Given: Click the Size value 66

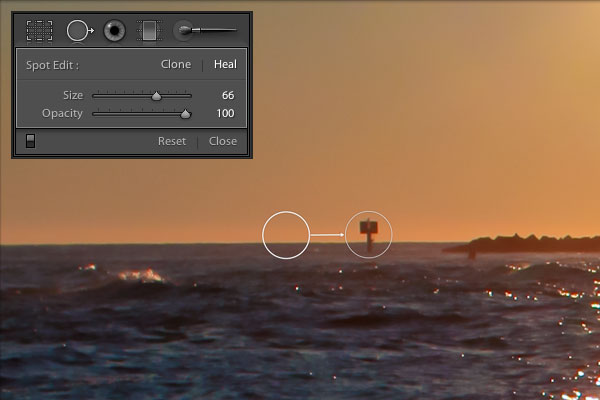Looking at the screenshot, I should [x=228, y=95].
